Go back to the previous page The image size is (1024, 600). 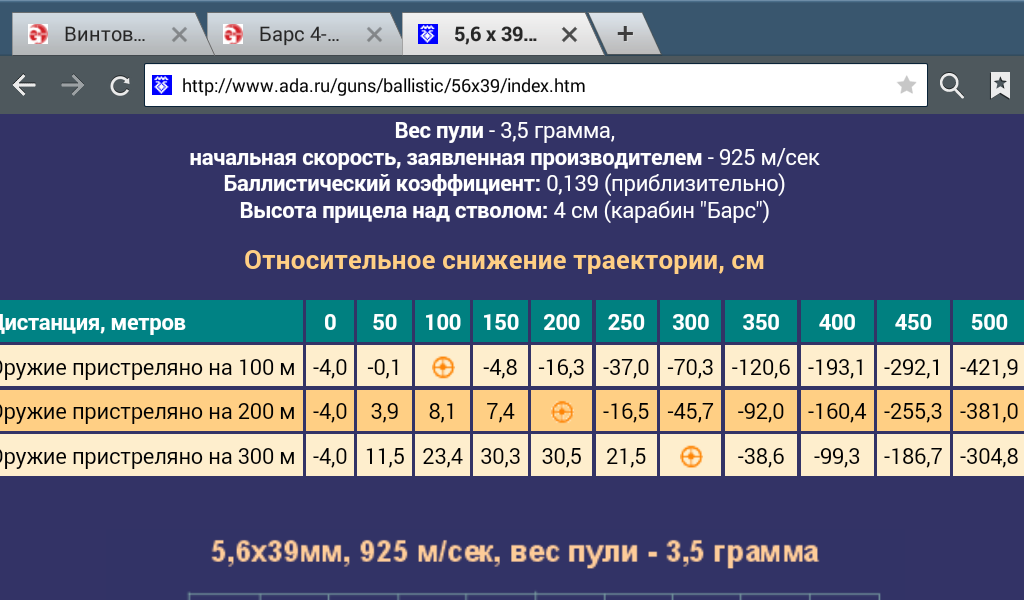[x=24, y=86]
